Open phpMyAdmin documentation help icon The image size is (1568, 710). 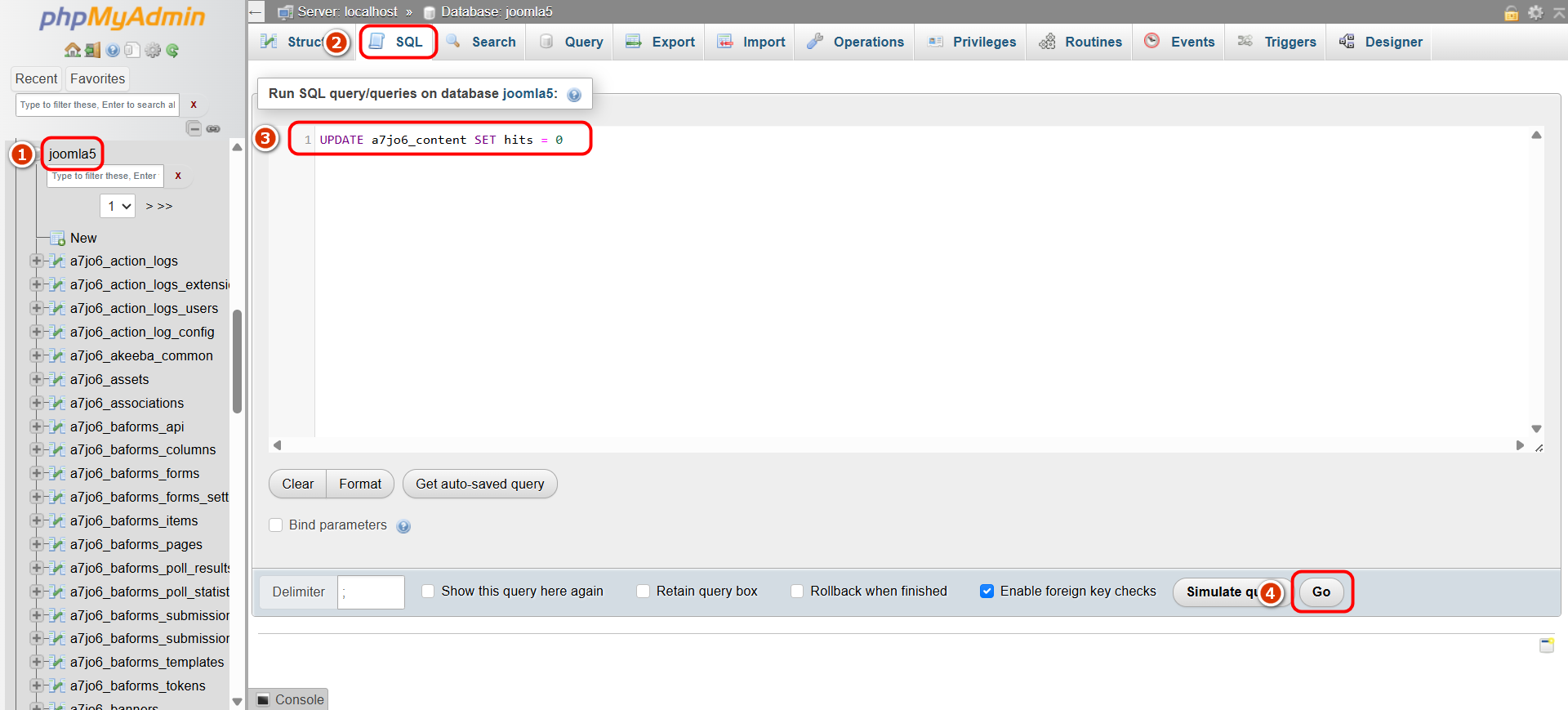tap(113, 51)
